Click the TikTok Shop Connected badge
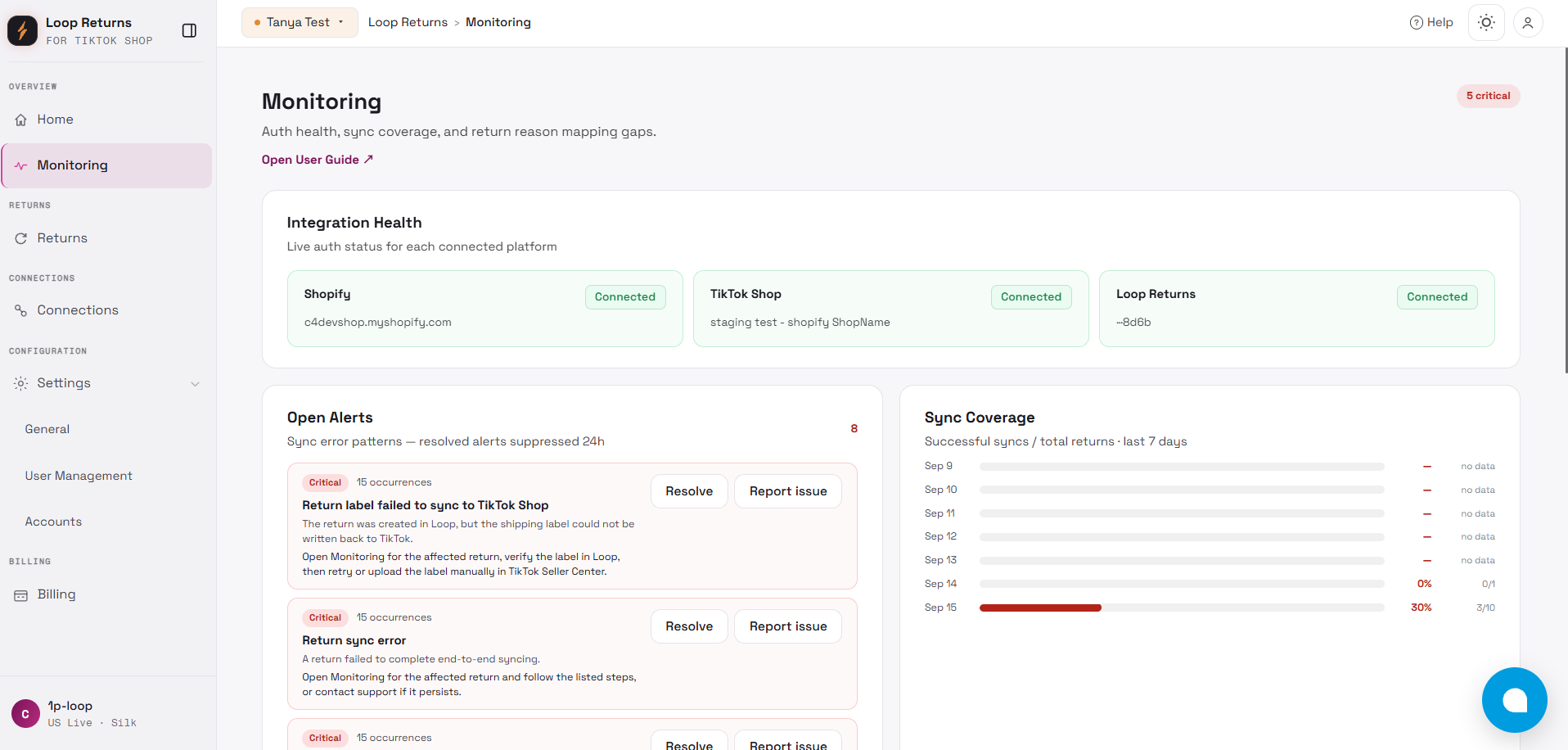1568x750 pixels. pos(1031,296)
